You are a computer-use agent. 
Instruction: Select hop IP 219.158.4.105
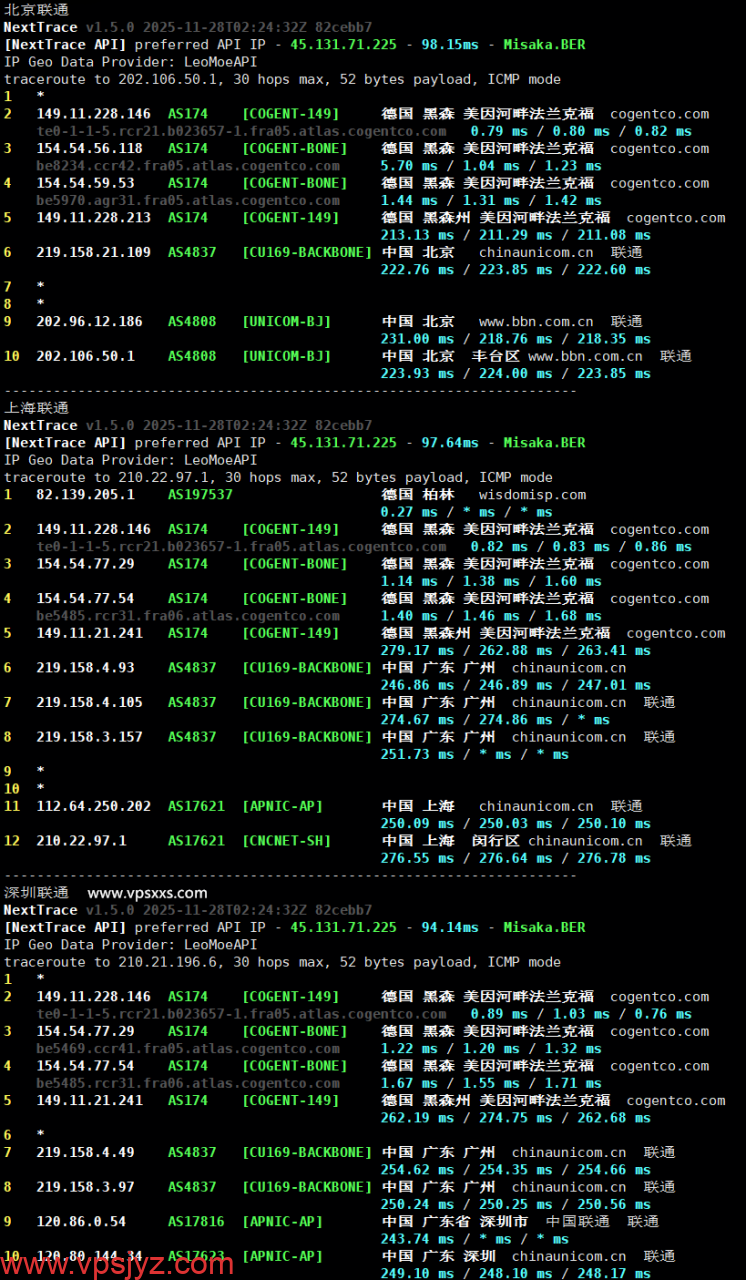point(90,703)
